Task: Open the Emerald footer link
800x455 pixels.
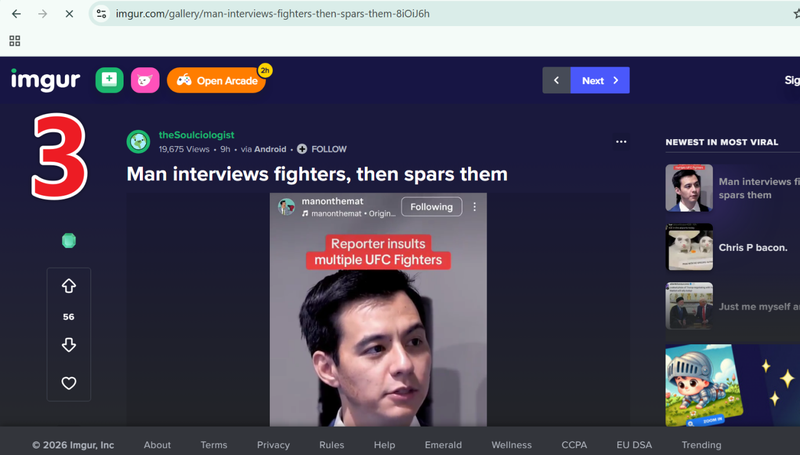Action: (x=443, y=445)
